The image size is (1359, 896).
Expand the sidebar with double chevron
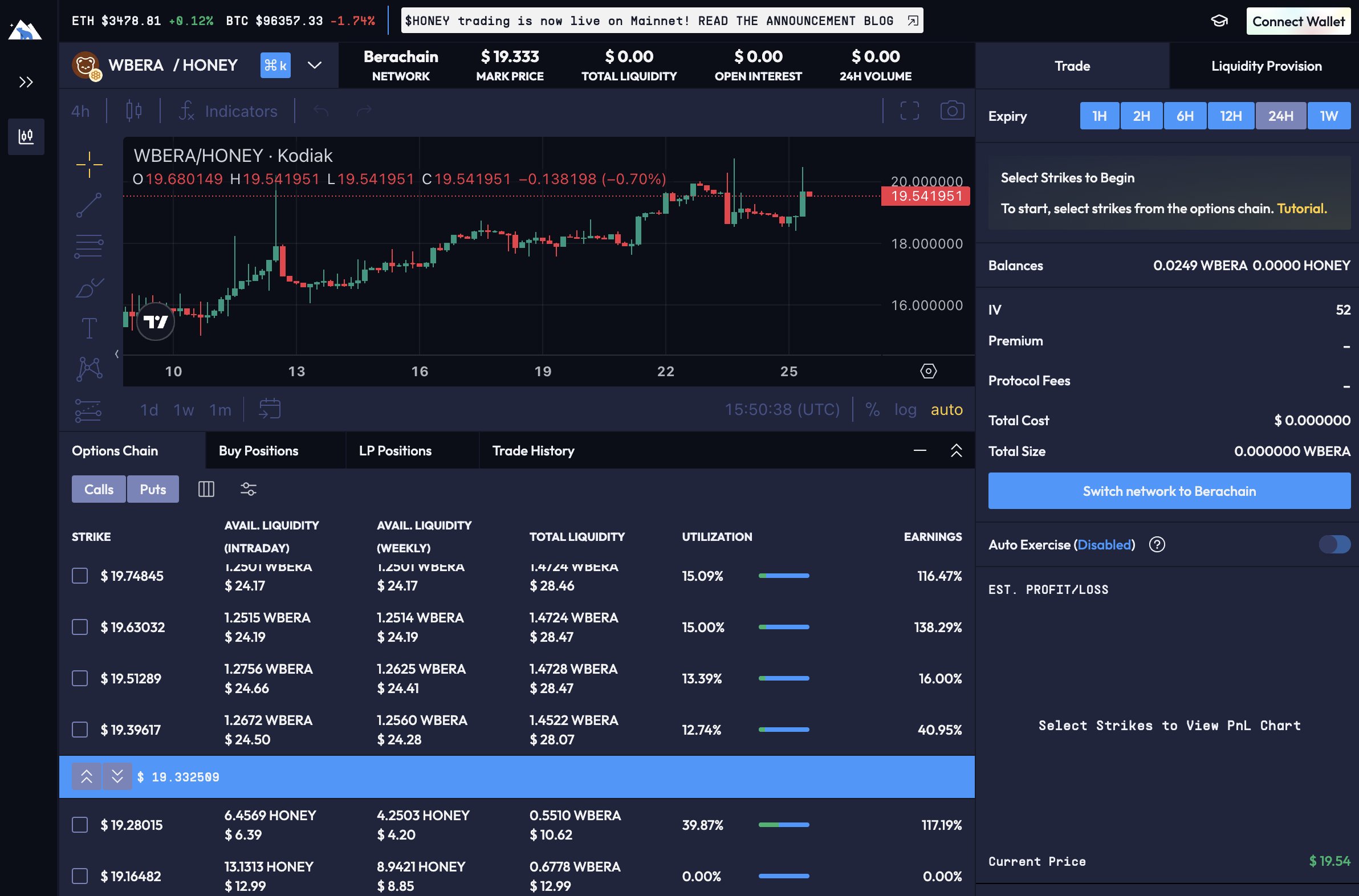coord(26,82)
